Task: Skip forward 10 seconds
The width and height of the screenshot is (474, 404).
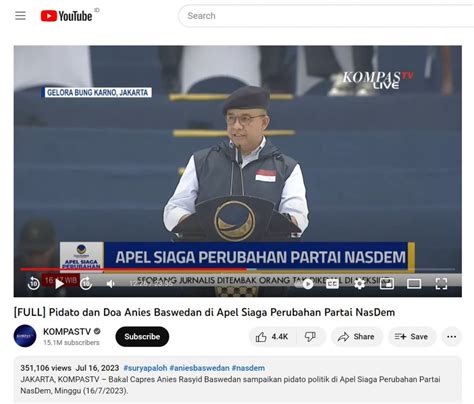Action: (x=86, y=283)
